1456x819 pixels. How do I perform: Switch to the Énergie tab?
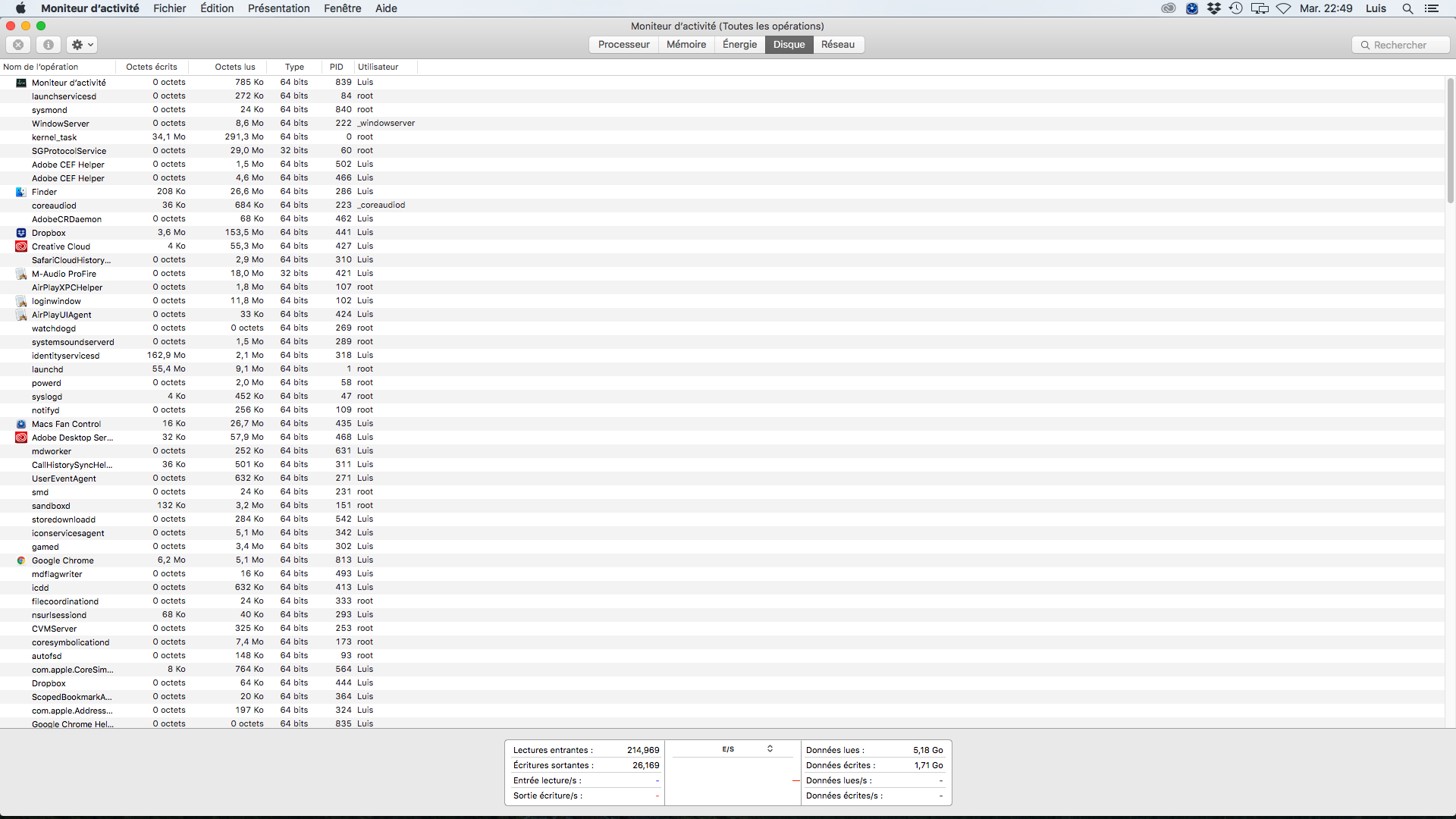pos(739,45)
